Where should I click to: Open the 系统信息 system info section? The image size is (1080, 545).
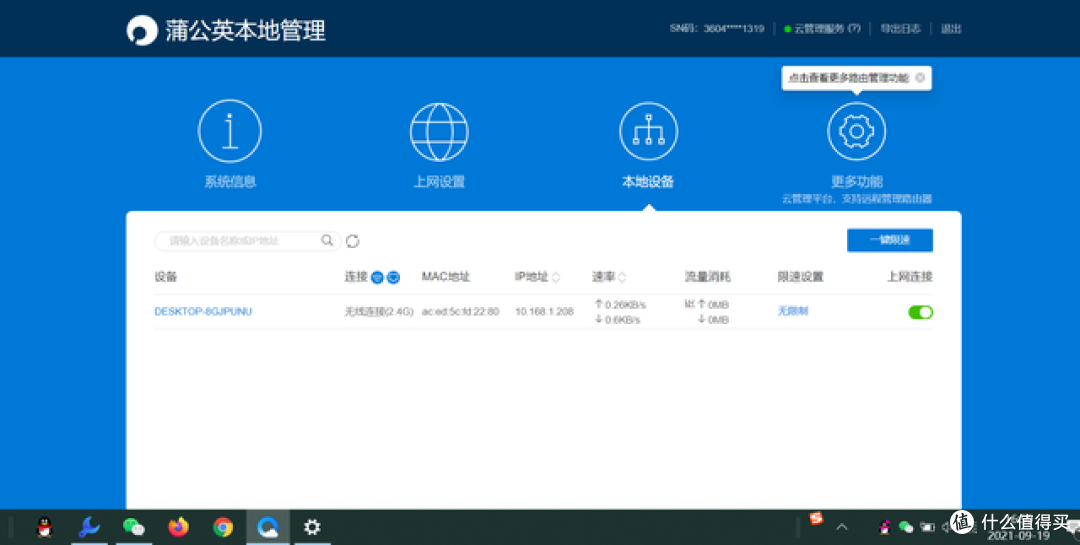(229, 131)
